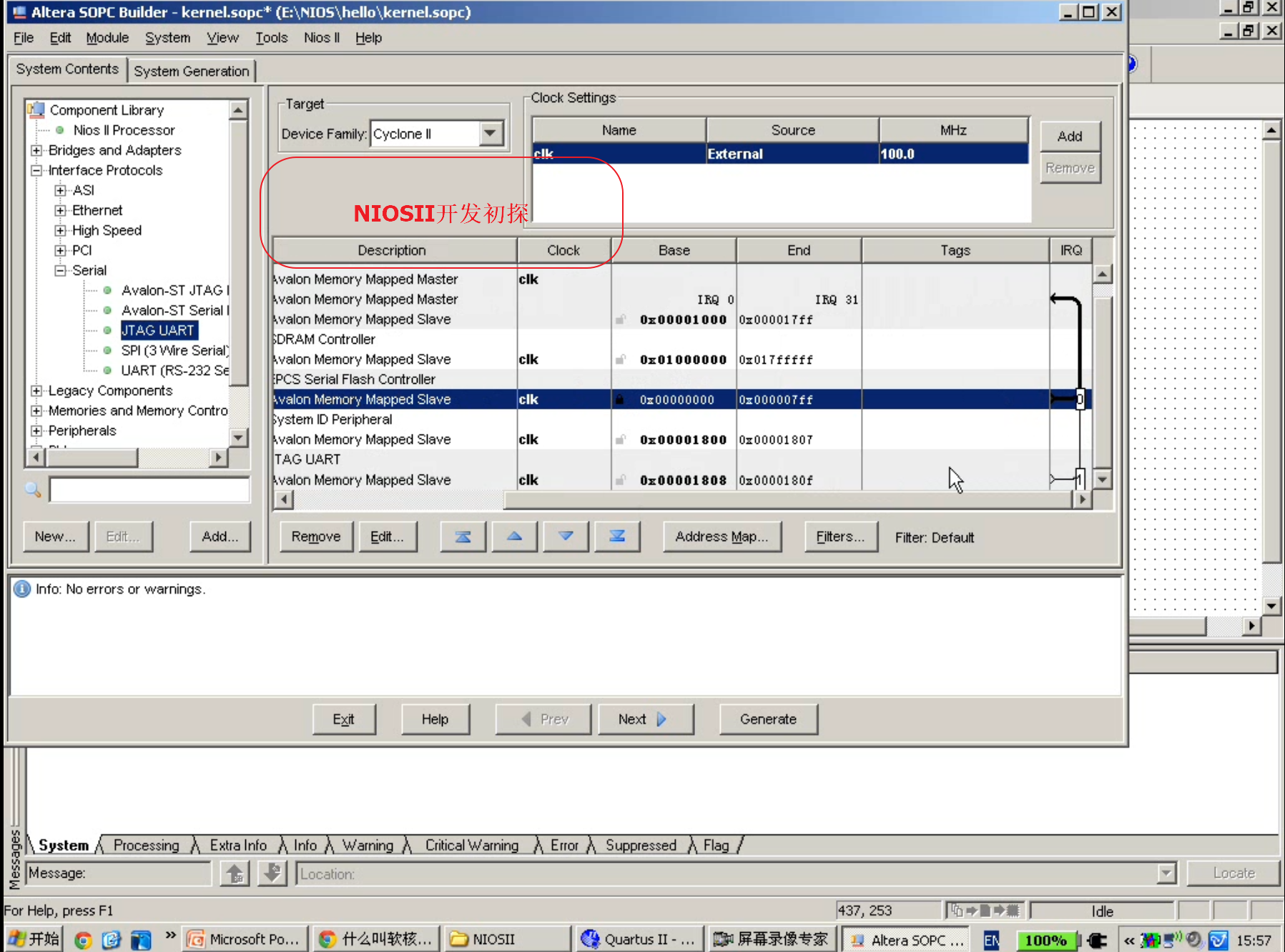The height and width of the screenshot is (952, 1285).
Task: Select SPI (3 Wire Serial) component
Action: click(175, 350)
